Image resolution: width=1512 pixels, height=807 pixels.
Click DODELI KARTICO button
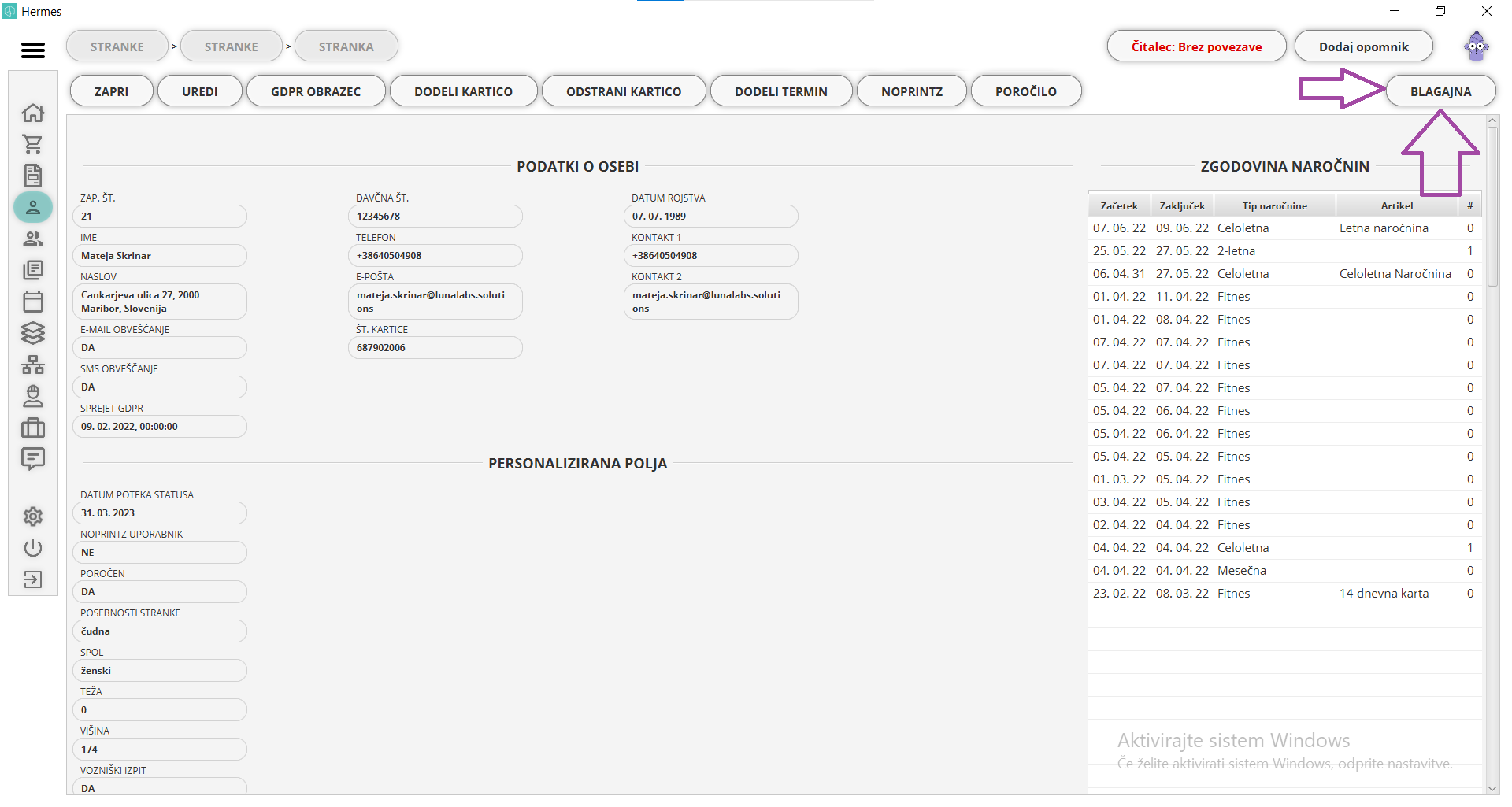(463, 91)
